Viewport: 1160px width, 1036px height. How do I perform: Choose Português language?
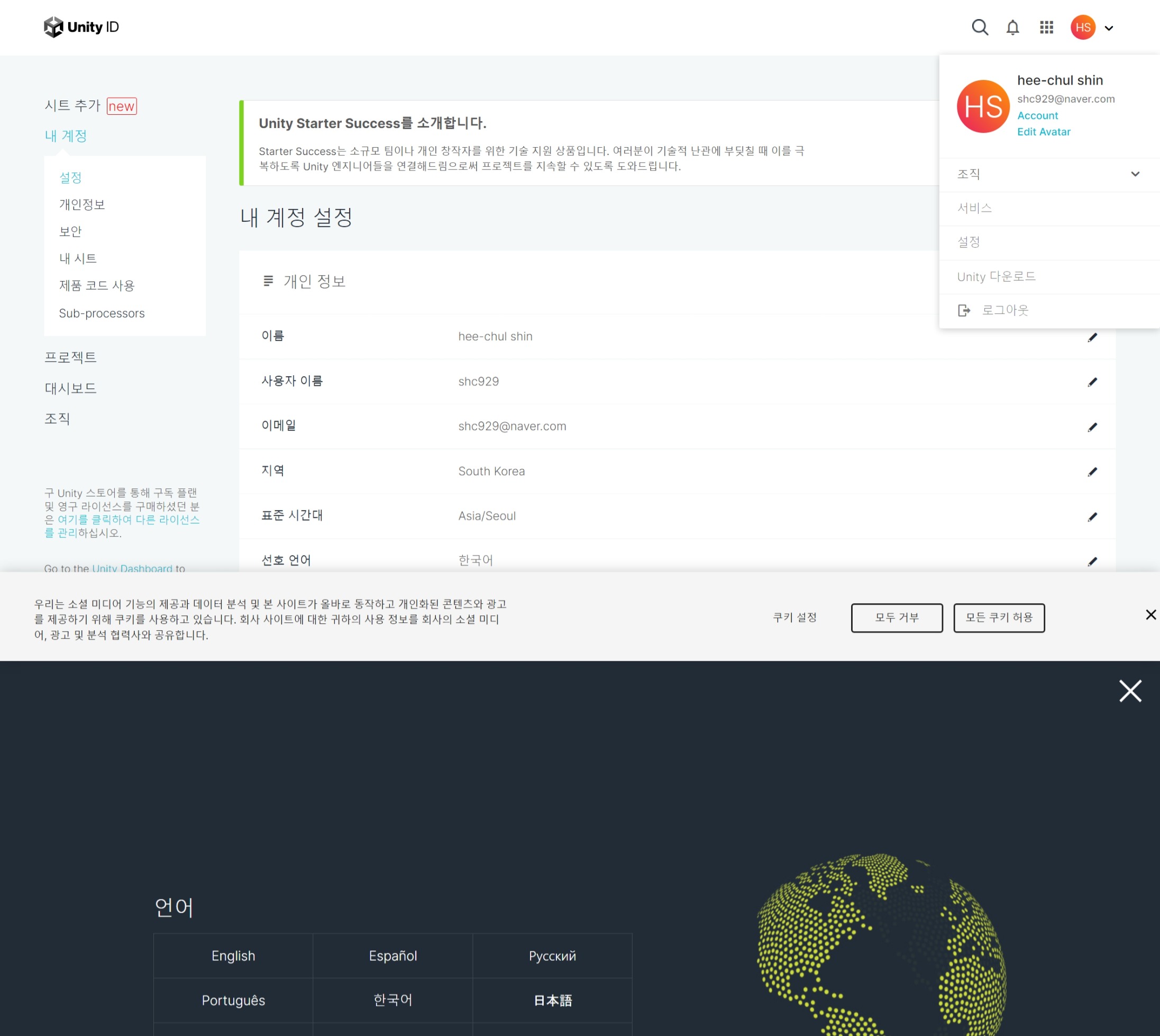click(233, 1000)
